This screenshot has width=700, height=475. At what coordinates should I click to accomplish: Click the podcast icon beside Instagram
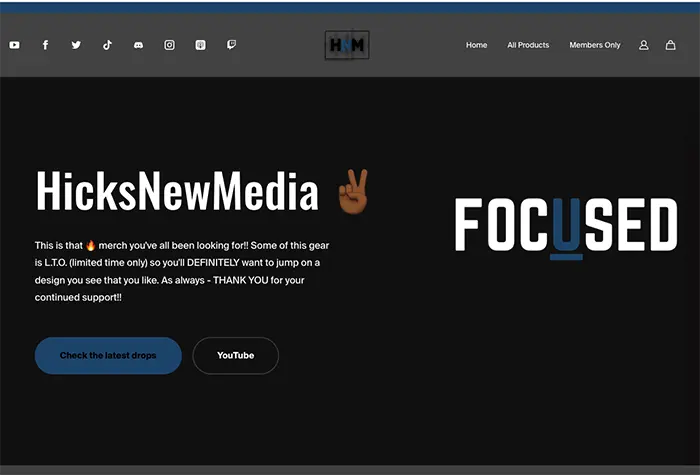coord(200,45)
